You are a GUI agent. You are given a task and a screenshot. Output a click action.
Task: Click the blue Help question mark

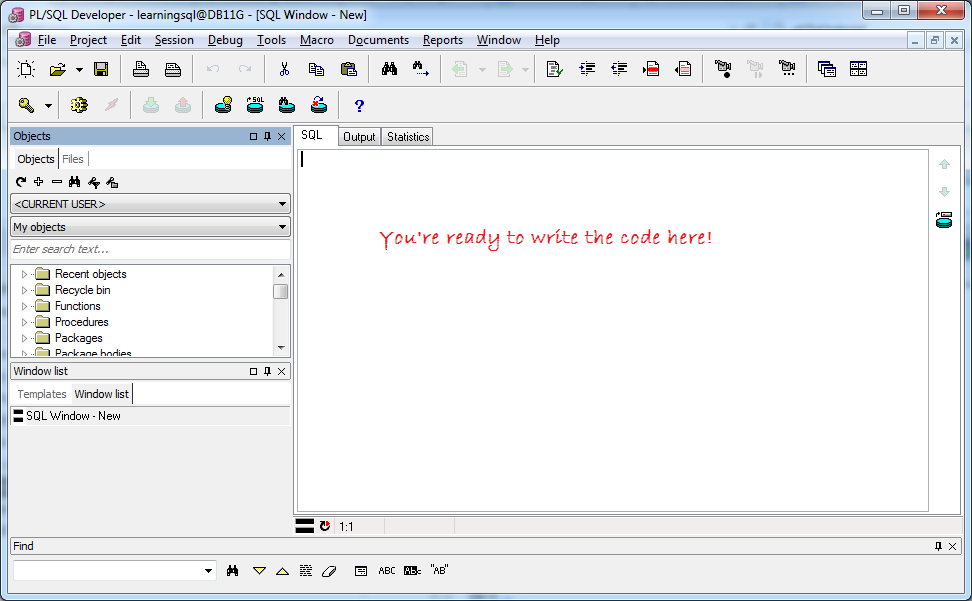coord(359,106)
